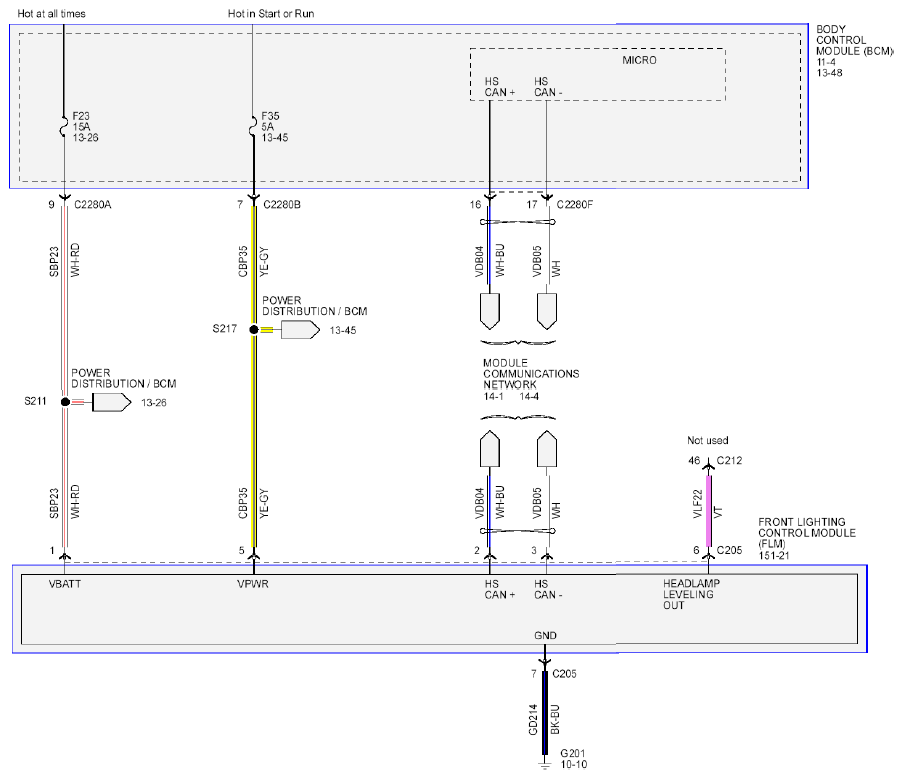Click the VDB04 upper off-page connector arrow
Screen dimensions: 903x779
click(x=490, y=311)
